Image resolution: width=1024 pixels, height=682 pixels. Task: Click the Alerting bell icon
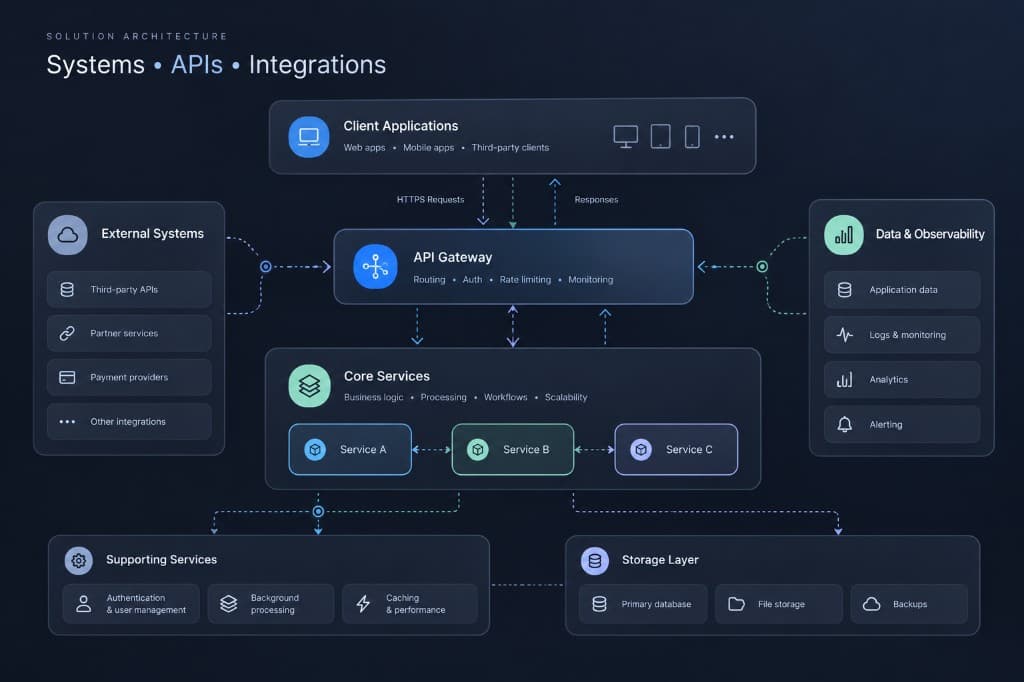pyautogui.click(x=844, y=425)
